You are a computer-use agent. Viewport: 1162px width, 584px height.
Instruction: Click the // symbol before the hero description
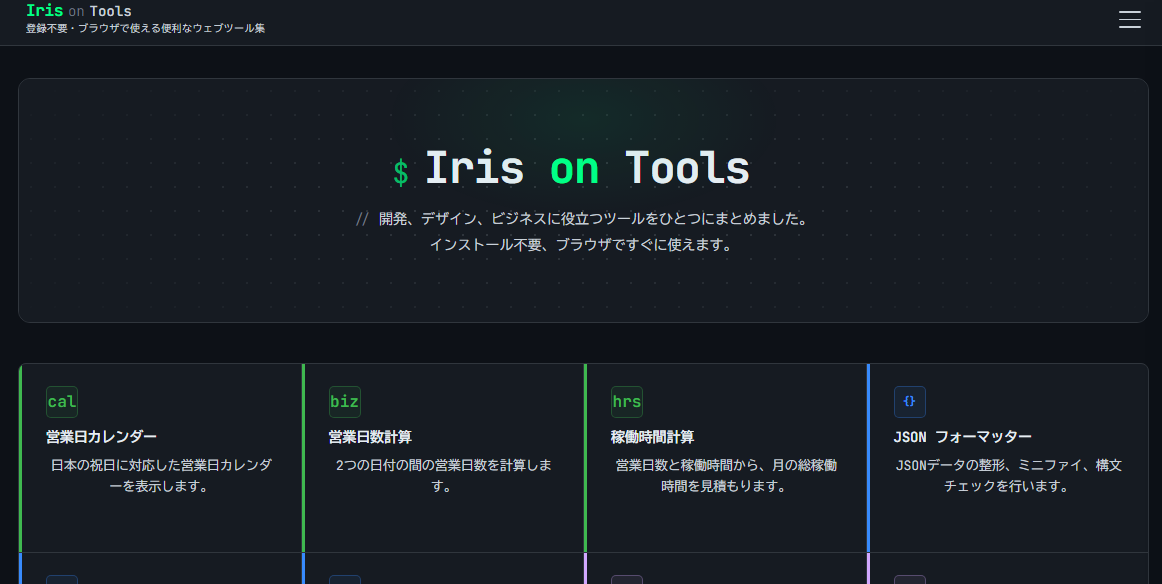point(362,217)
